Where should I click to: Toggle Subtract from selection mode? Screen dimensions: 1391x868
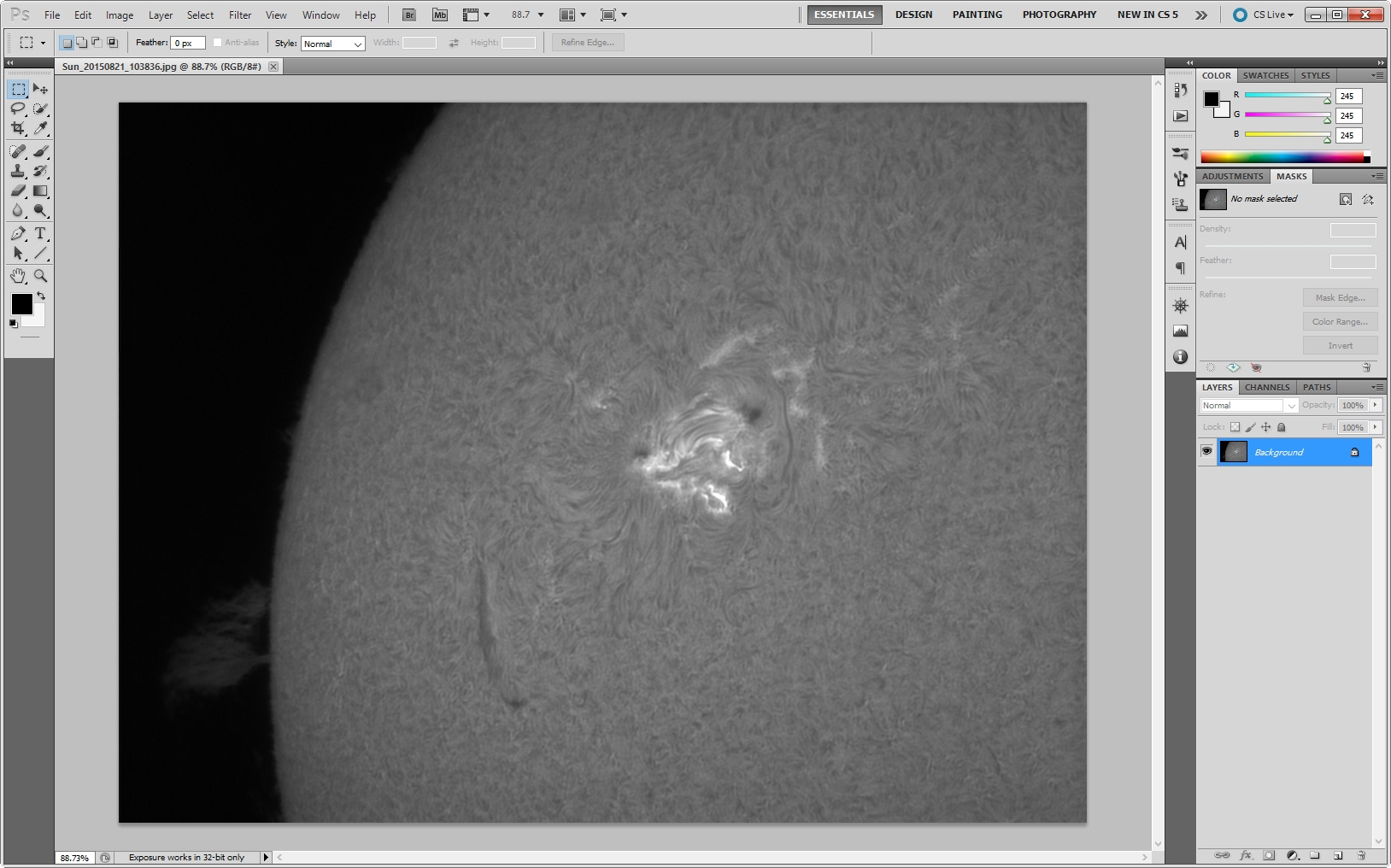click(97, 43)
